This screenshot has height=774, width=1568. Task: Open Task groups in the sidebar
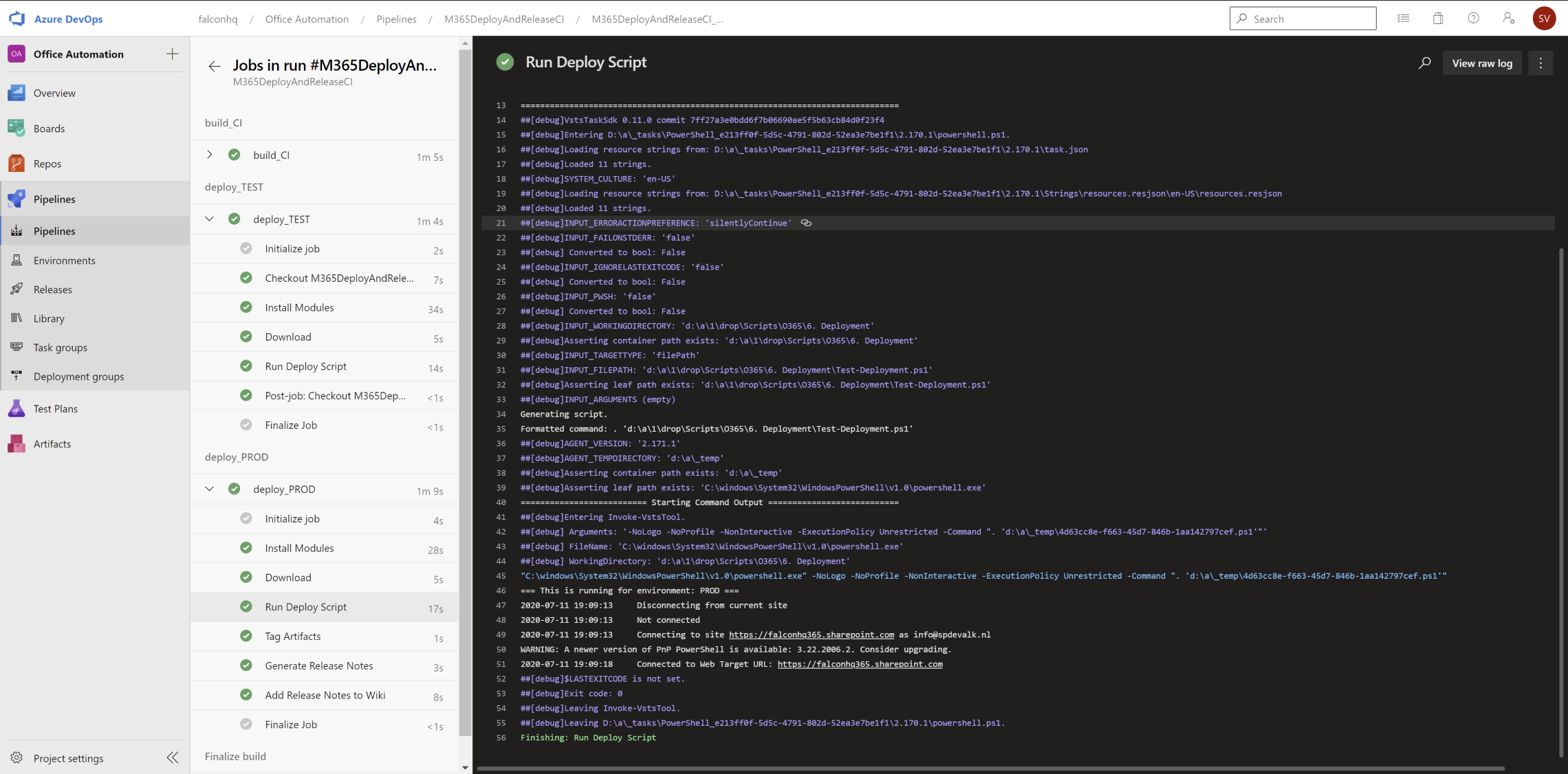pyautogui.click(x=95, y=347)
